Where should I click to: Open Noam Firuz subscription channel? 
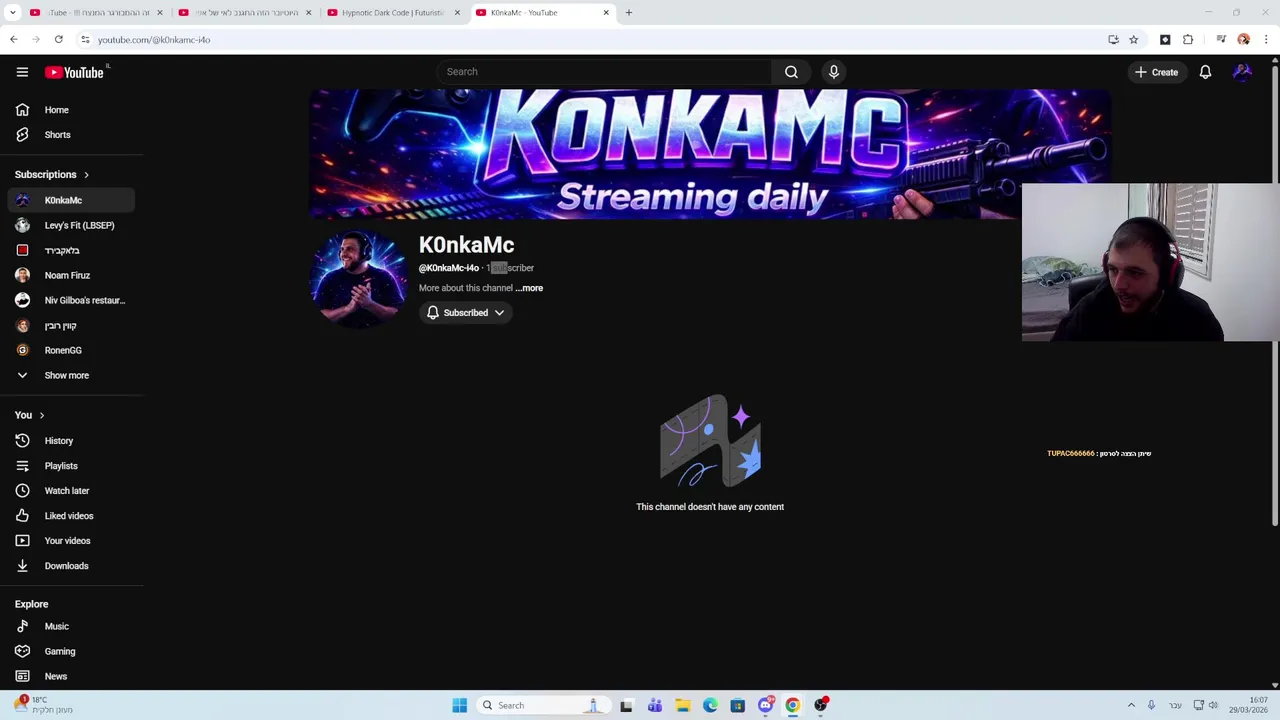click(71, 275)
